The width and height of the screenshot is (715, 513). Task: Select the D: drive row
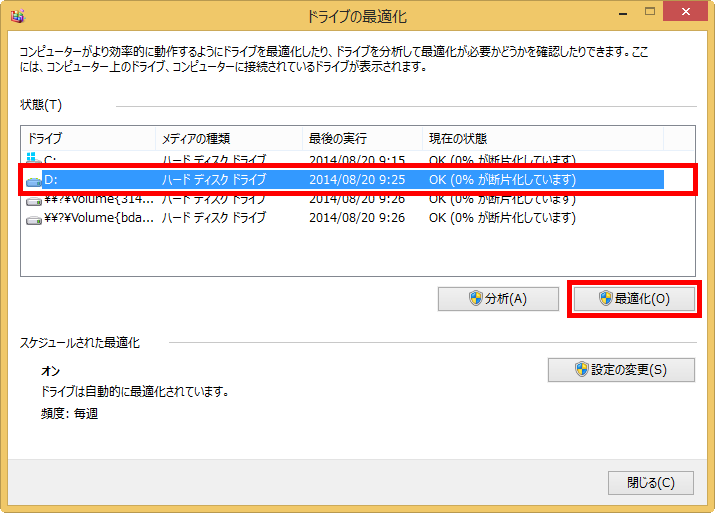pyautogui.click(x=345, y=180)
